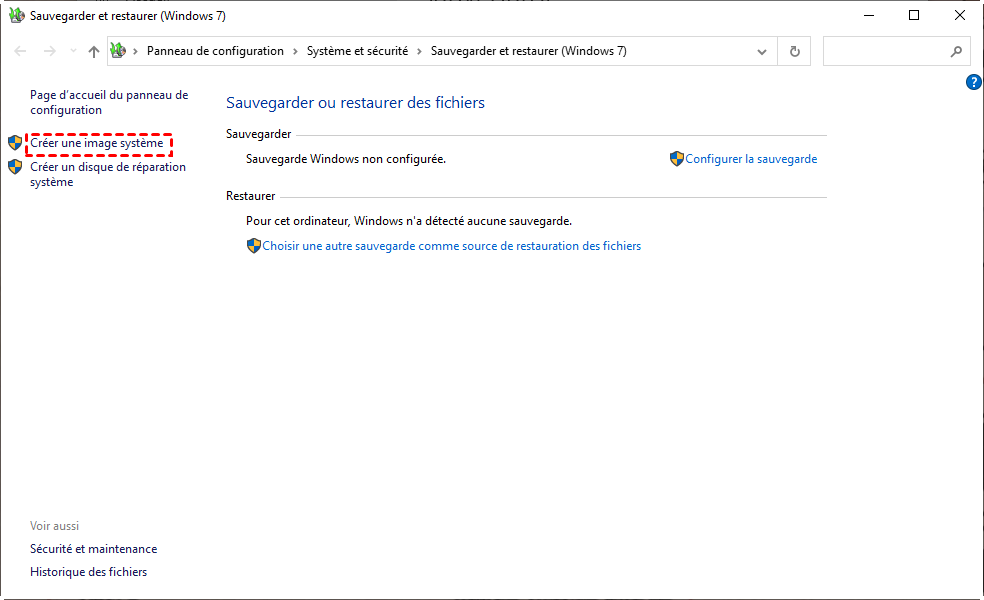The image size is (984, 600).
Task: Select Sauvegarder et restaurer (Windows 7) breadcrumb
Action: (x=528, y=51)
